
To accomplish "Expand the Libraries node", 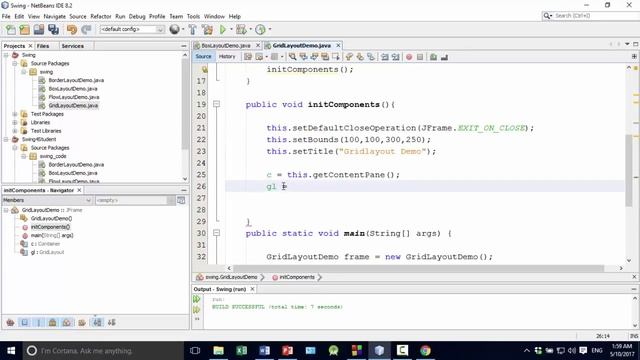I will 15,122.
